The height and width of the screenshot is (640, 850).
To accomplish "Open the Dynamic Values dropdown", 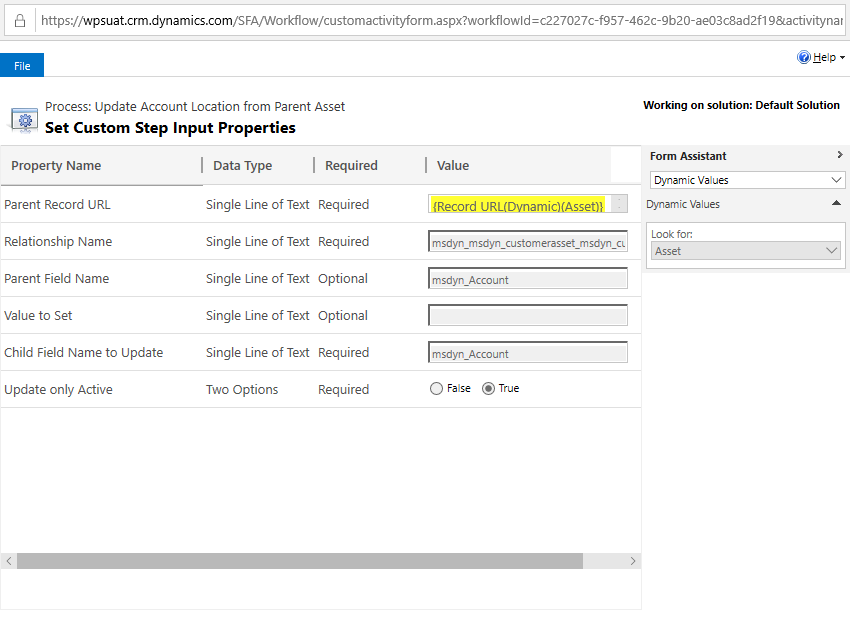I will pyautogui.click(x=747, y=180).
